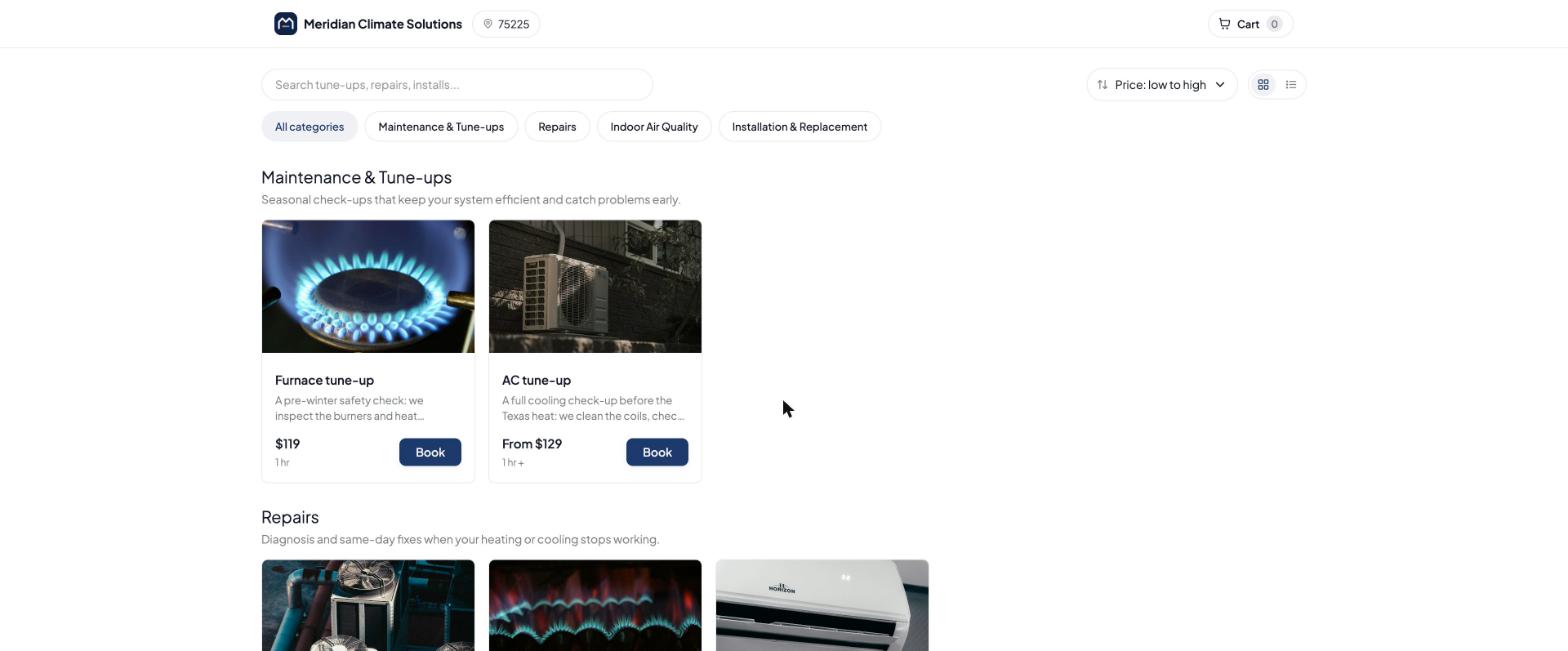The height and width of the screenshot is (651, 1568).
Task: Click the location pin icon beside 75225
Action: (x=488, y=24)
